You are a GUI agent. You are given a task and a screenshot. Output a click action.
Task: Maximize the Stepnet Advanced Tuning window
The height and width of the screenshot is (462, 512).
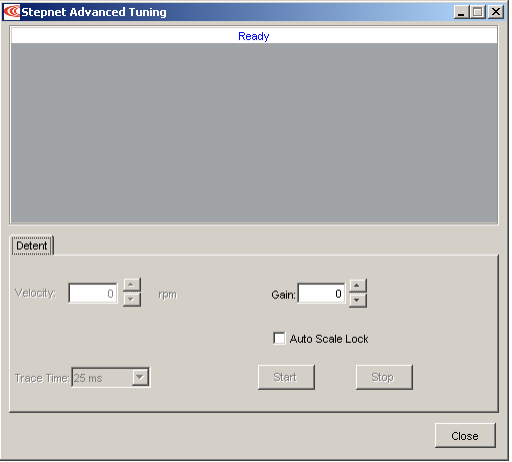point(478,12)
